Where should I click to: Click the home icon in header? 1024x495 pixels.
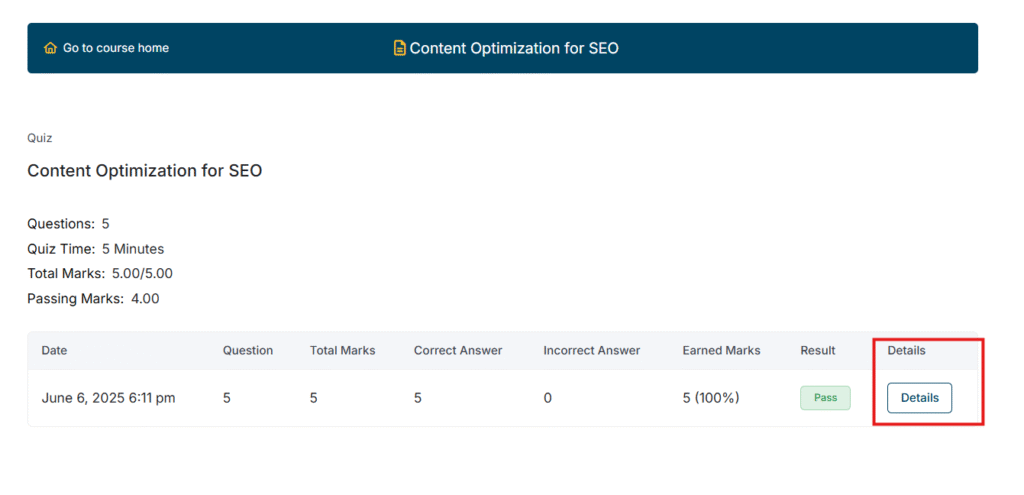click(x=50, y=48)
